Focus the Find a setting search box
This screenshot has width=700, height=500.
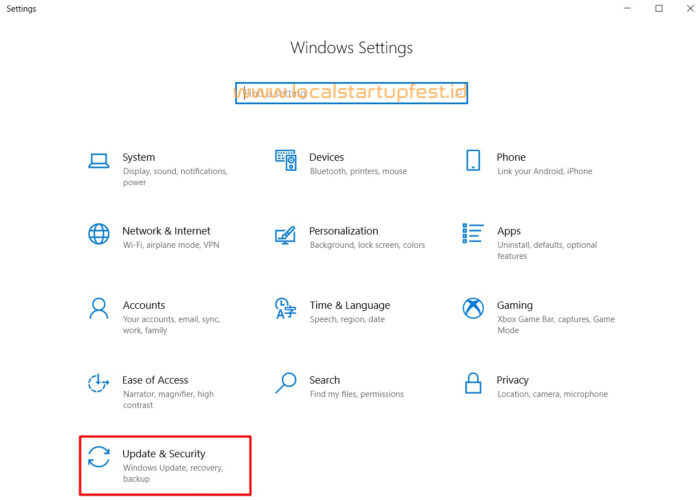click(x=351, y=93)
